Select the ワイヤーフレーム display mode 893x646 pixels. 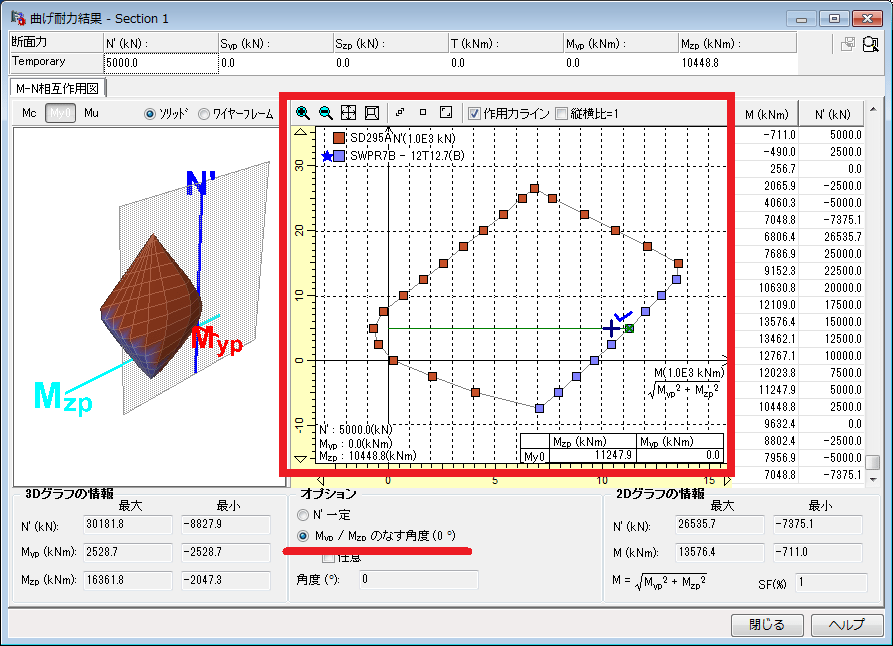(x=204, y=113)
